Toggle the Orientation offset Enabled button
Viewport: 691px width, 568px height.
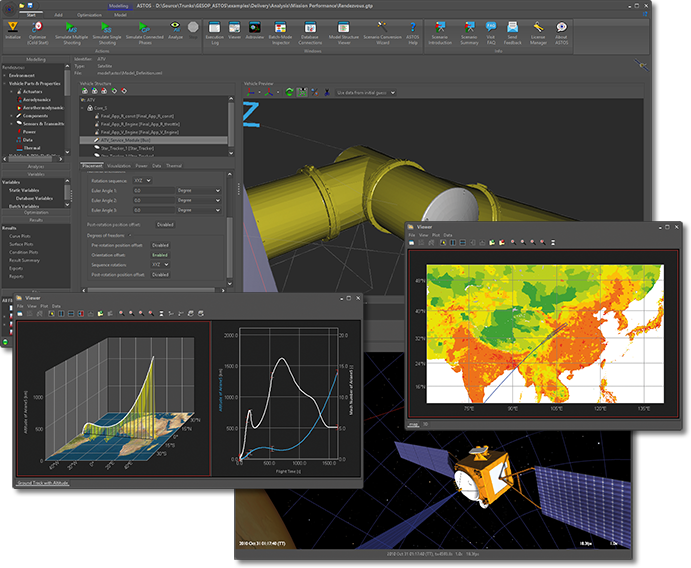pos(160,255)
